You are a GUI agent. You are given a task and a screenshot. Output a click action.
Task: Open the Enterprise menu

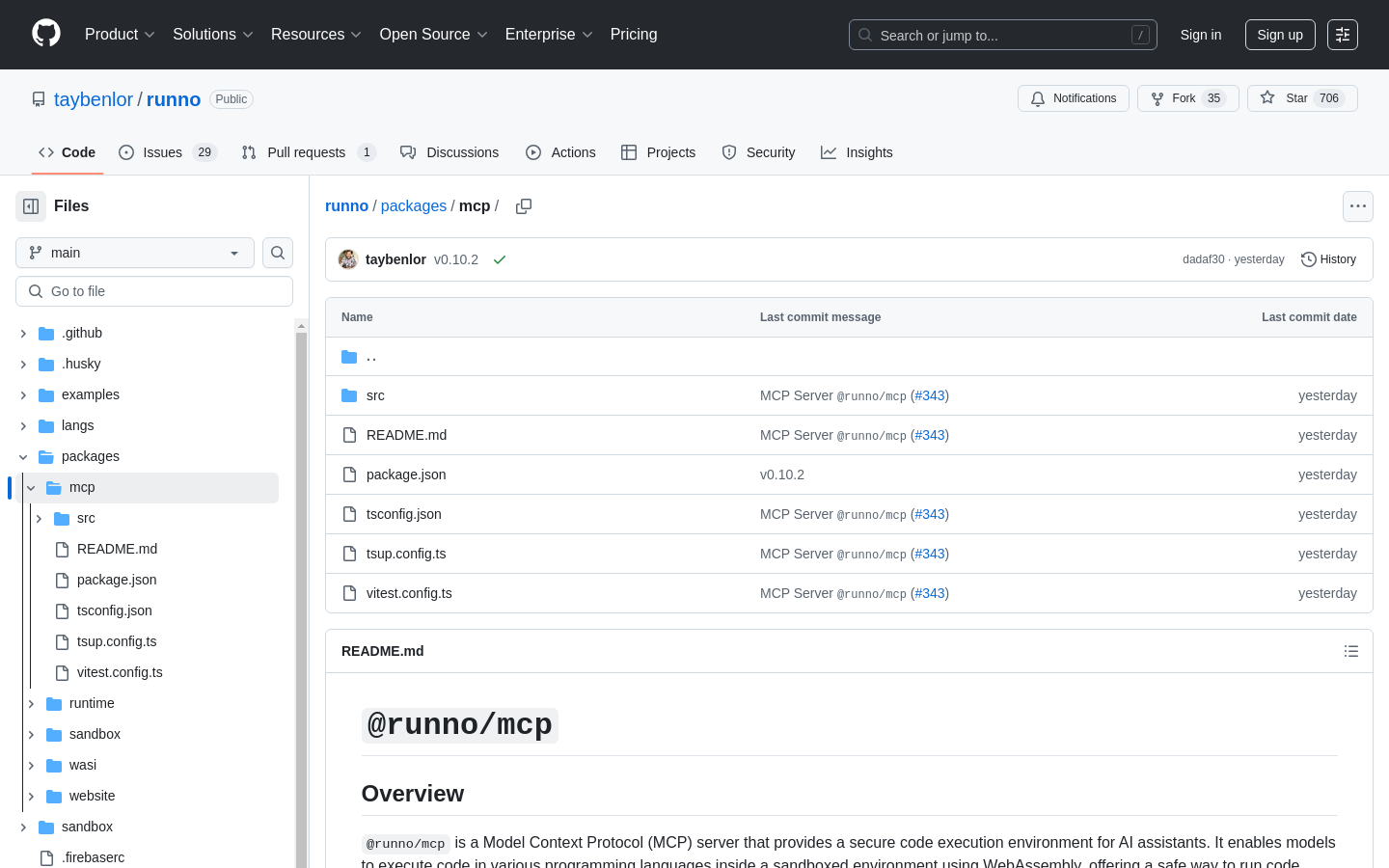549,35
